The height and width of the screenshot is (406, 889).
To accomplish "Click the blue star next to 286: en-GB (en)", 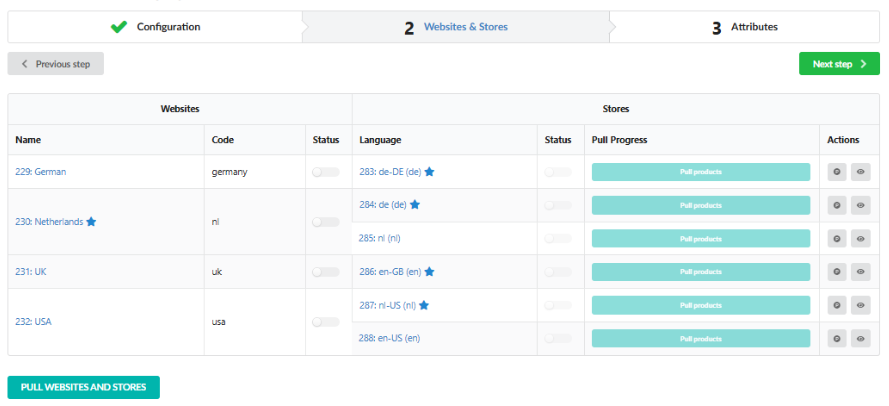I will click(x=429, y=272).
